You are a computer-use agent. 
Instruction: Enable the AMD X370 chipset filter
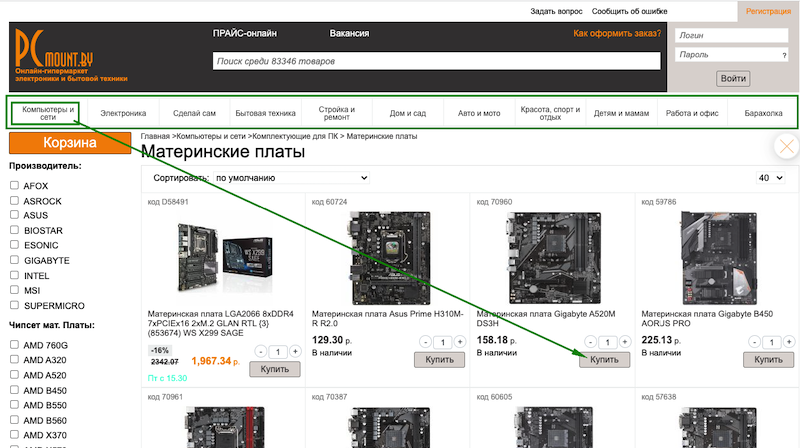click(14, 435)
